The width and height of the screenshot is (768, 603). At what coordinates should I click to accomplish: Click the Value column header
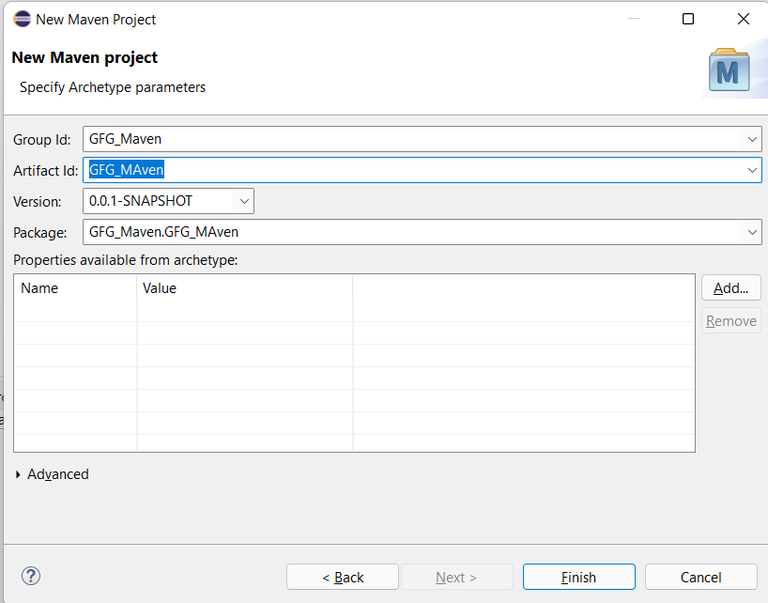160,288
